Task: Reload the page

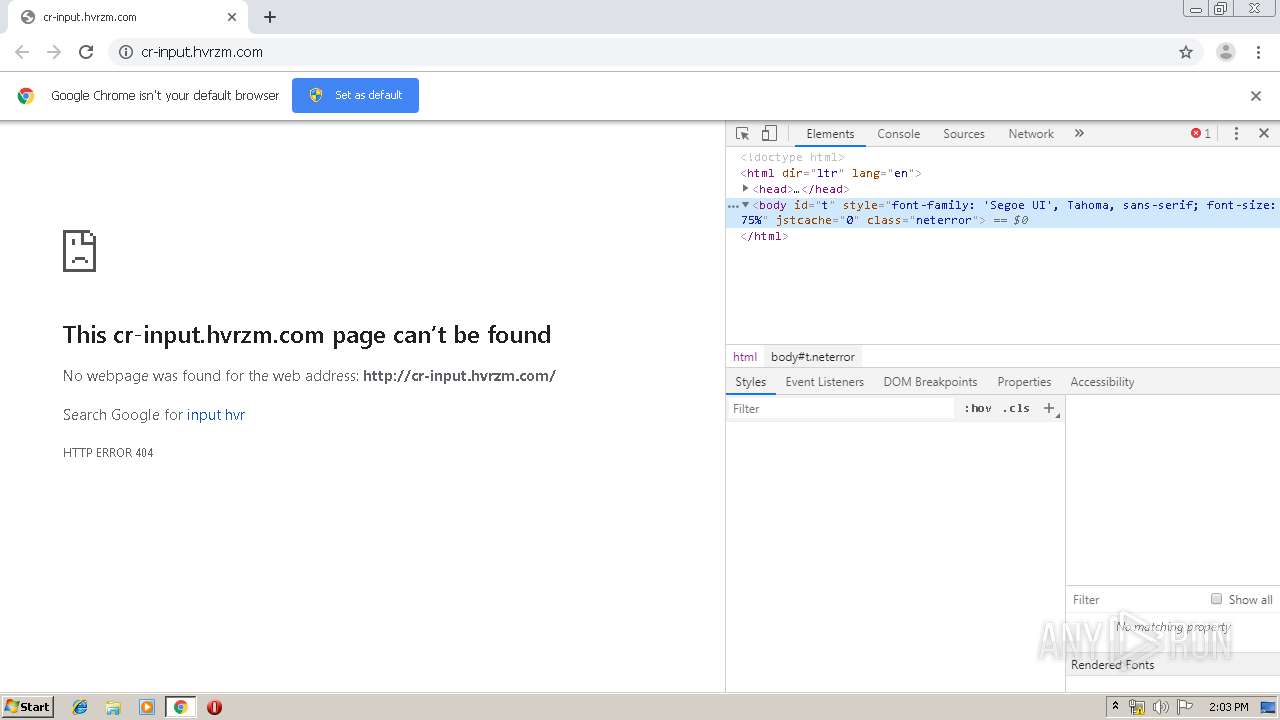Action: tap(86, 52)
